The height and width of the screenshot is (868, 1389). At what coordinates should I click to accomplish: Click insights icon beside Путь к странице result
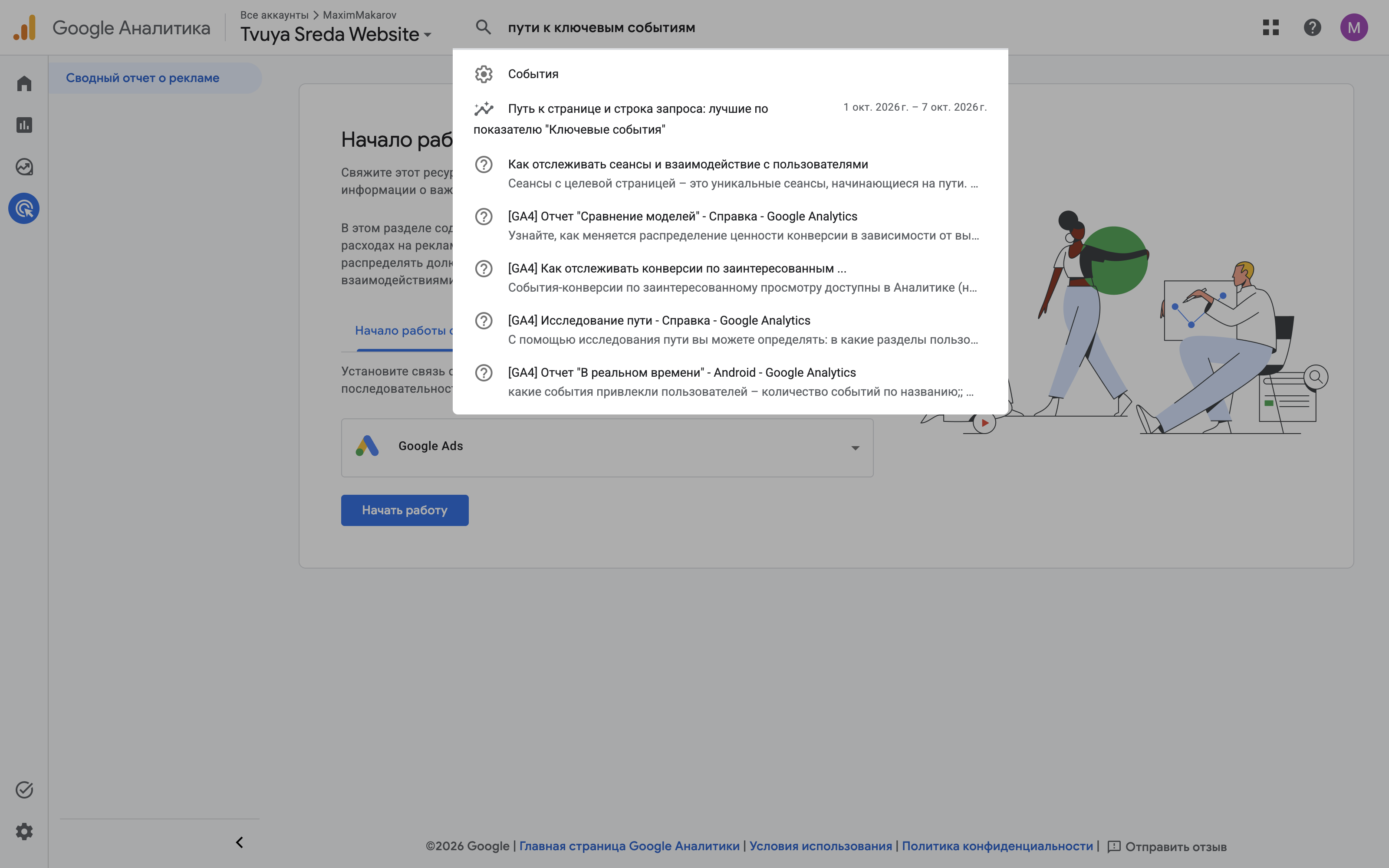[484, 108]
